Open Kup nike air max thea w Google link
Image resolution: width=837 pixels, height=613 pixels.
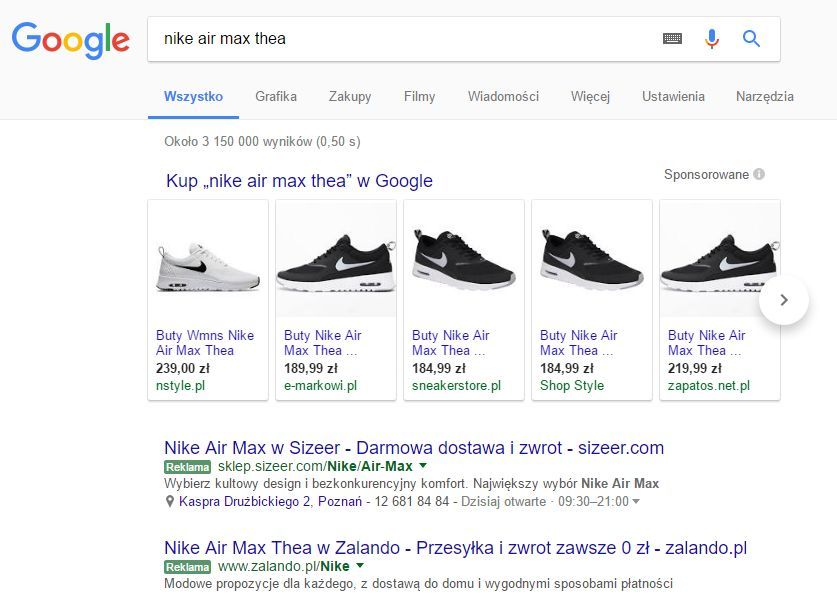(299, 181)
